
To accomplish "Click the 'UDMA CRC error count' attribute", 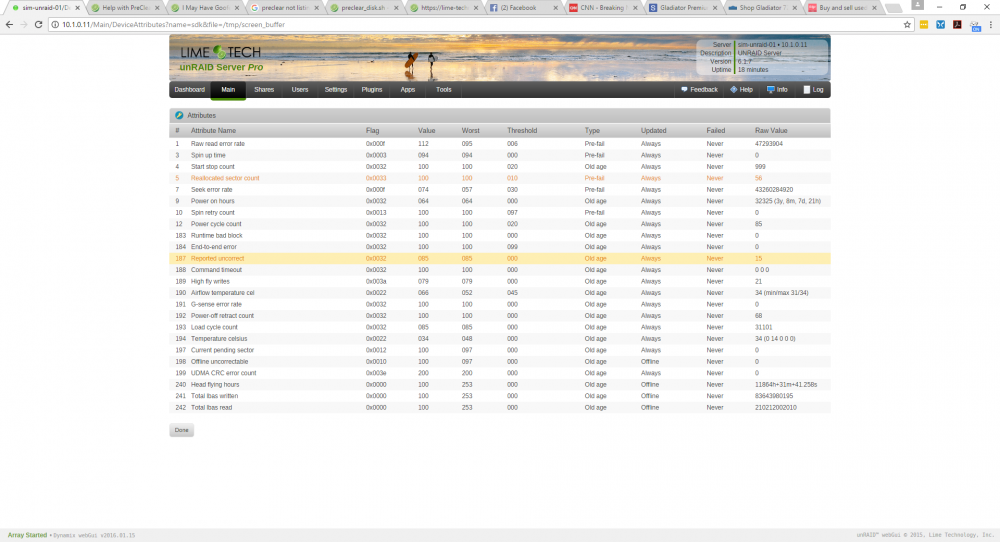I will 223,373.
